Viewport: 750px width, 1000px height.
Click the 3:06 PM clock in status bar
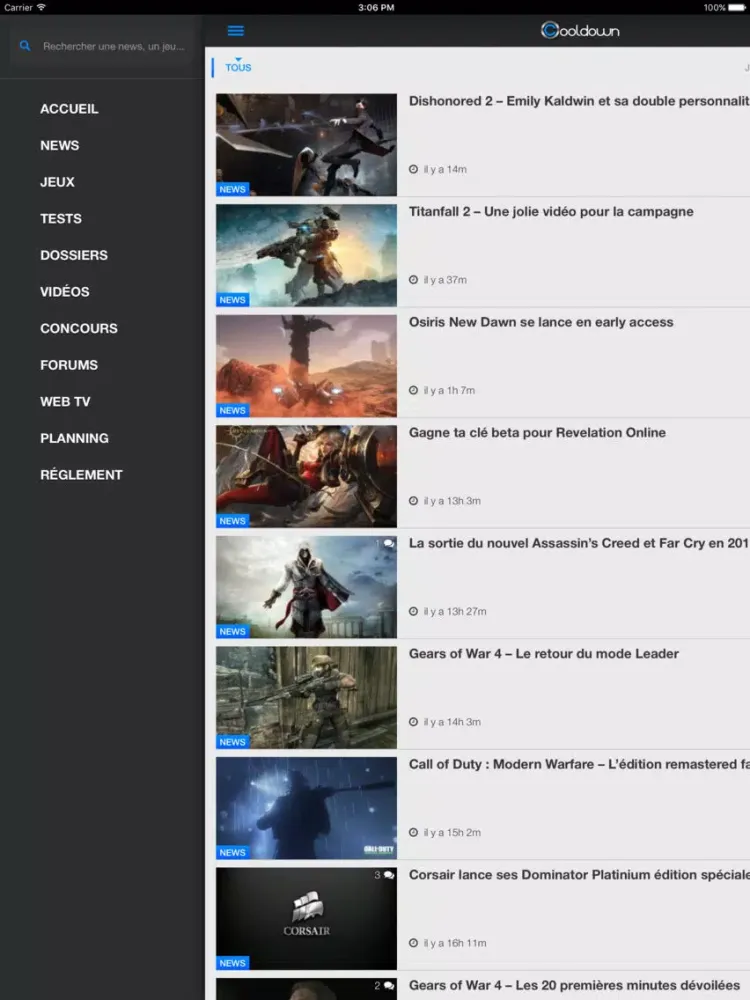coord(376,8)
